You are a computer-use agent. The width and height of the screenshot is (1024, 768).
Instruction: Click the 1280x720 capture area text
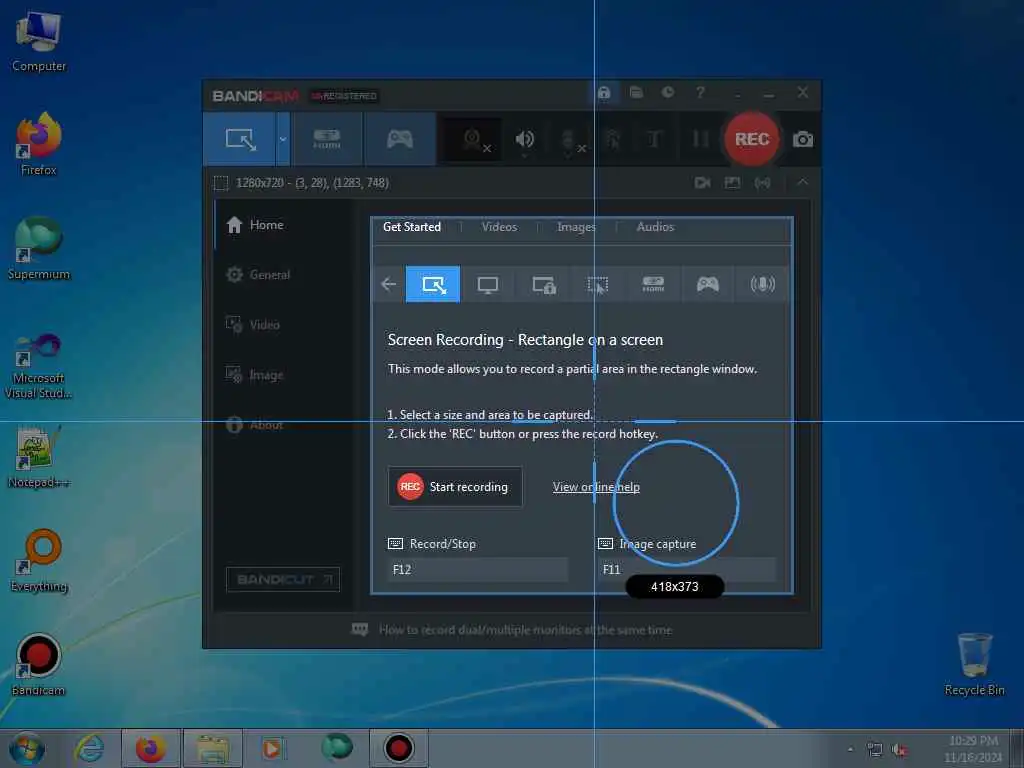point(312,183)
